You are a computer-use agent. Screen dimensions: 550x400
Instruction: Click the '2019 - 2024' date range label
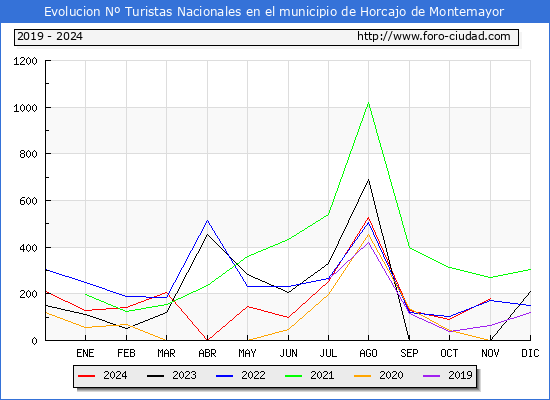coord(50,36)
